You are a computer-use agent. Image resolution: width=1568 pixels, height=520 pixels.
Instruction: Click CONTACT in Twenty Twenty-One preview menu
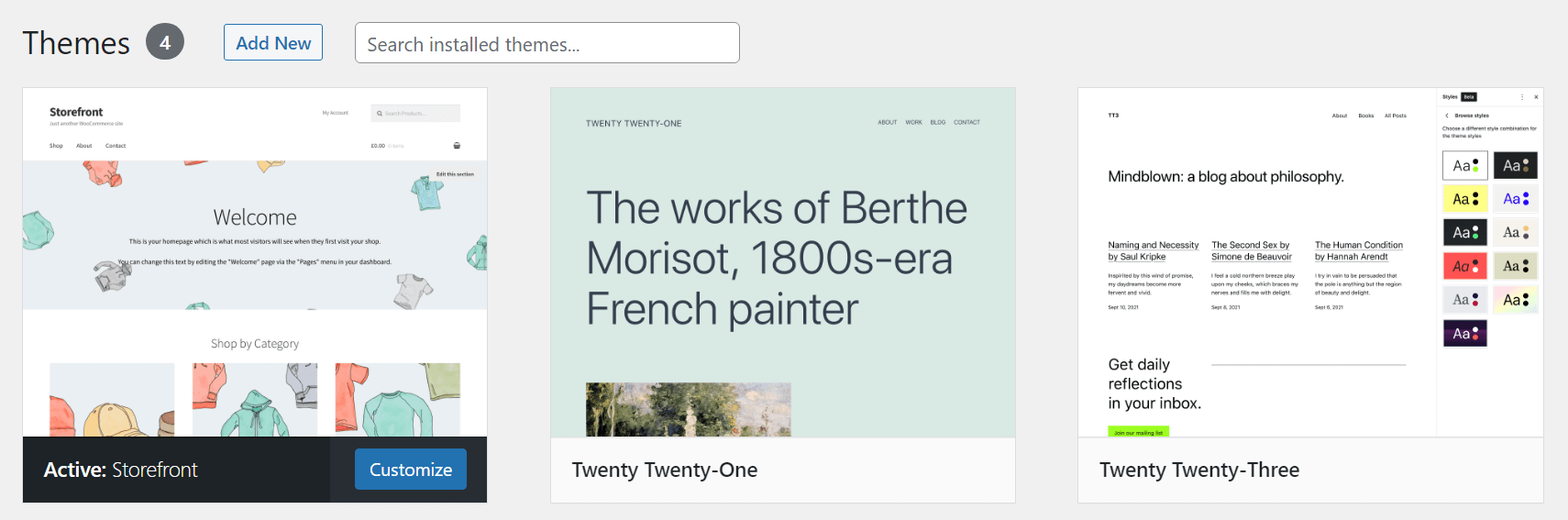coord(966,122)
